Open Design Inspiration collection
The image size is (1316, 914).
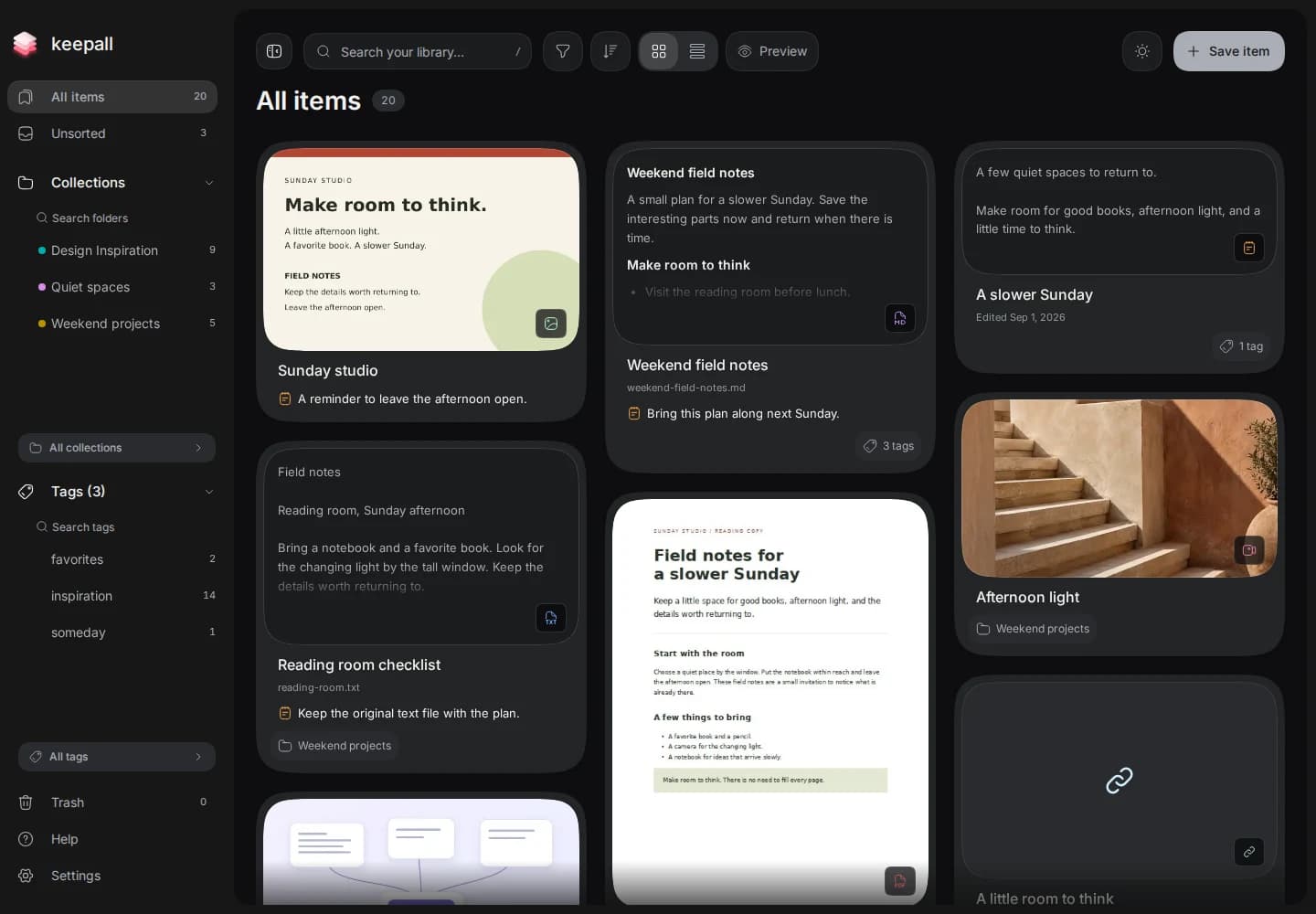(x=126, y=250)
